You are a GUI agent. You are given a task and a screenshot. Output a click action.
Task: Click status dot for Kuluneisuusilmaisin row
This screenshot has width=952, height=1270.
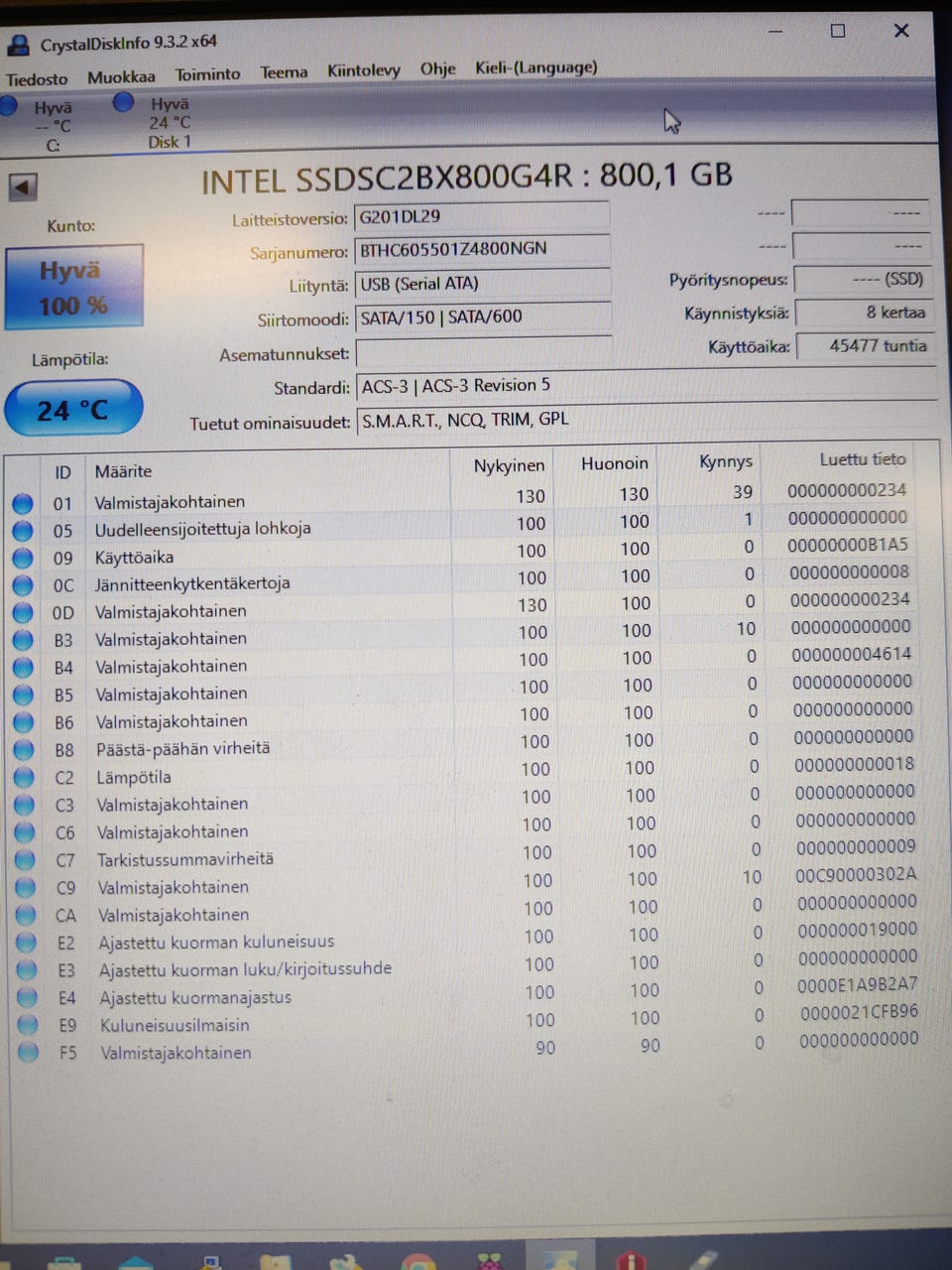point(27,1026)
